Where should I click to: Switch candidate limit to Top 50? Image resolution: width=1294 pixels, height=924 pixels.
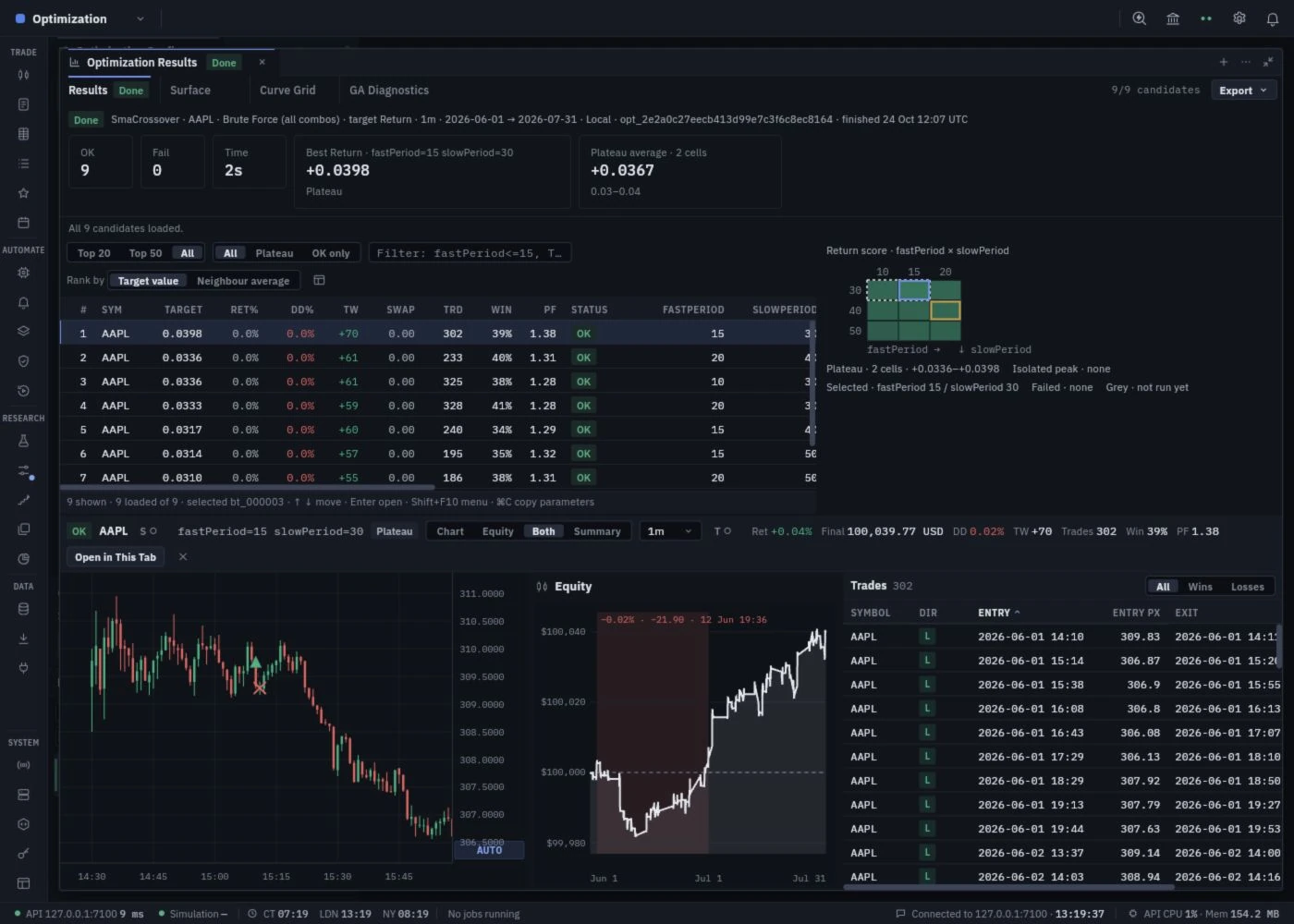pyautogui.click(x=145, y=253)
